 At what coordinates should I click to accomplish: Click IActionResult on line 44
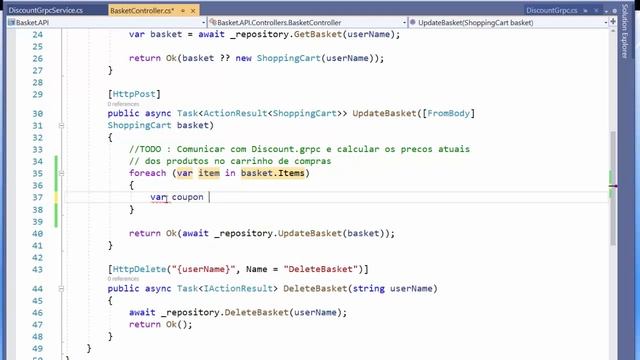(x=238, y=289)
